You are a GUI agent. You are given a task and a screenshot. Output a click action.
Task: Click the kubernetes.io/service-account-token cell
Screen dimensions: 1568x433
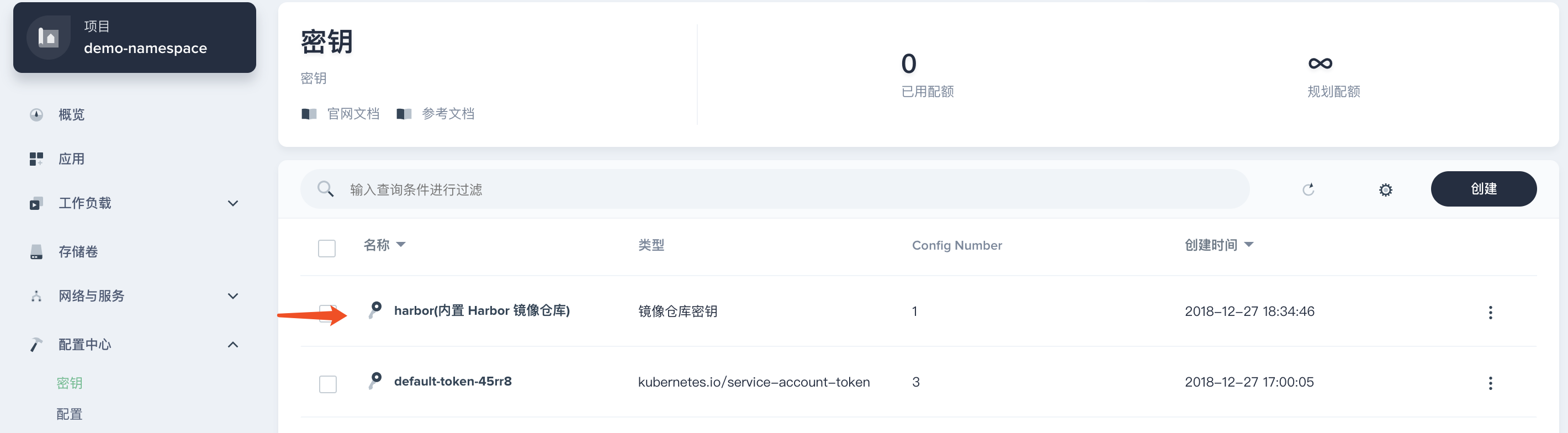point(754,382)
